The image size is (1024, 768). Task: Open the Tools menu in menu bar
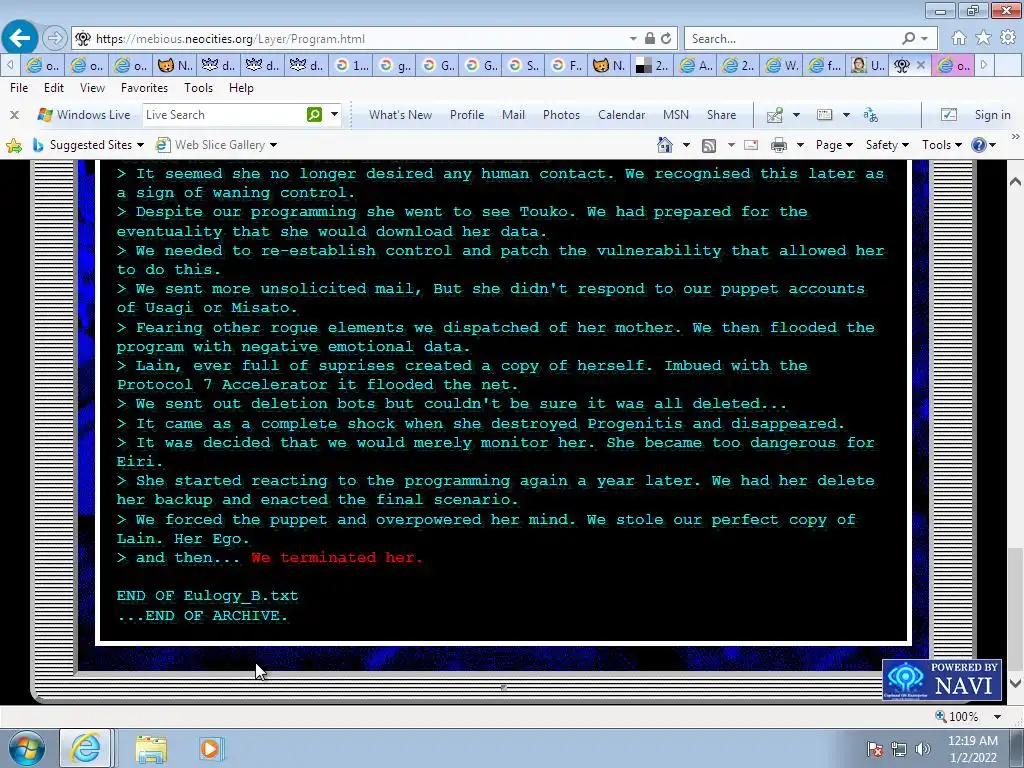pos(199,88)
